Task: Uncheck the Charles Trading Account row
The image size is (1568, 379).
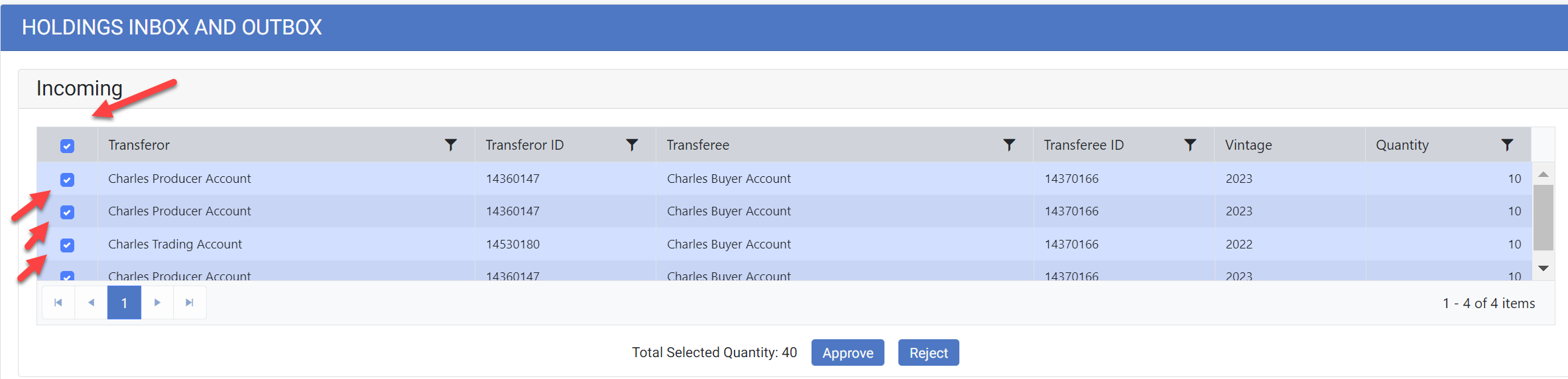Action: (x=67, y=245)
